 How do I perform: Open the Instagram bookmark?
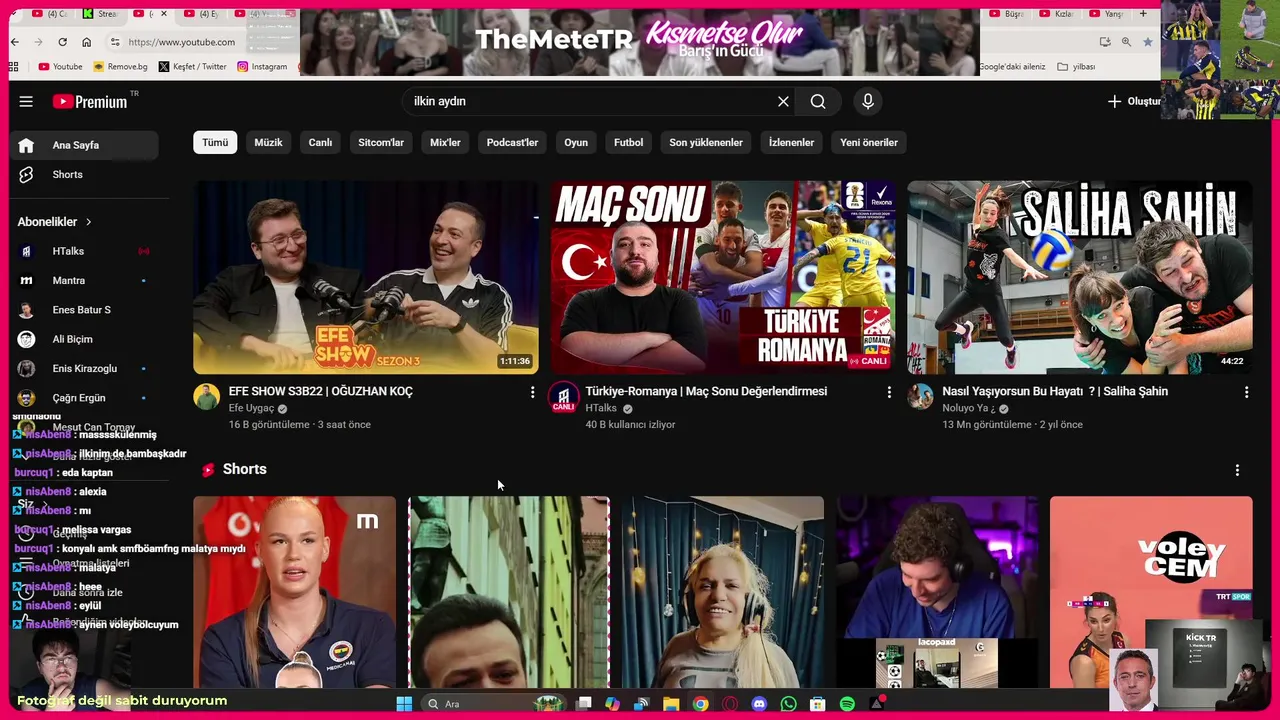click(x=262, y=67)
